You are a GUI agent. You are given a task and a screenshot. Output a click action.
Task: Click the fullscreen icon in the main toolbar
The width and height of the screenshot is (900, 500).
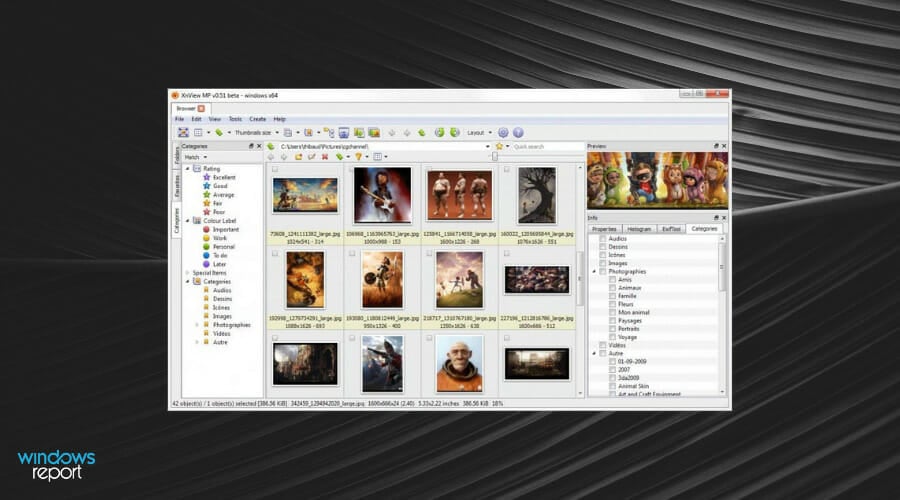(x=183, y=133)
